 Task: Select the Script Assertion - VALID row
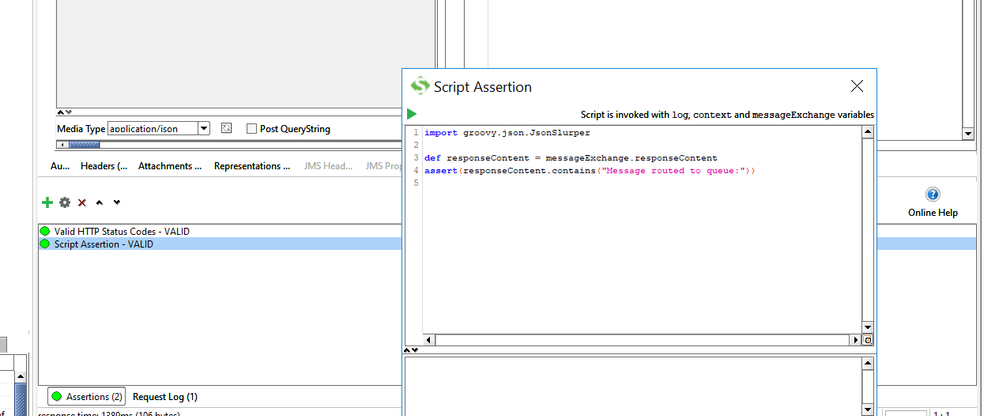coord(103,244)
